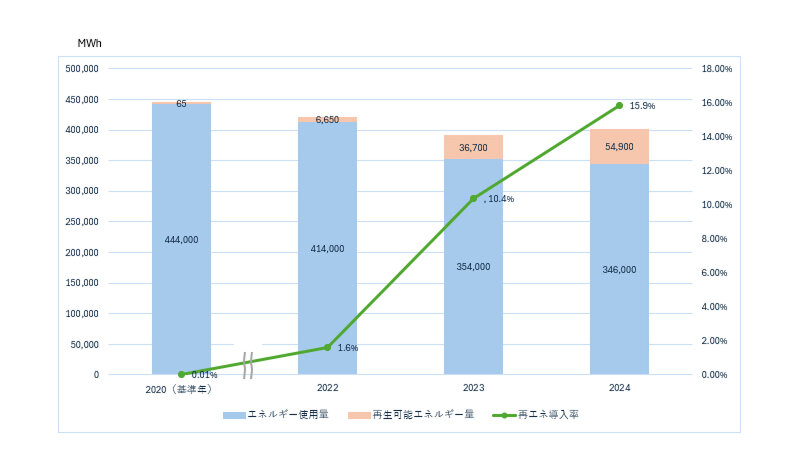Screen dimensions: 800x470
Task: Click the 10.00% right axis value
Action: point(716,205)
